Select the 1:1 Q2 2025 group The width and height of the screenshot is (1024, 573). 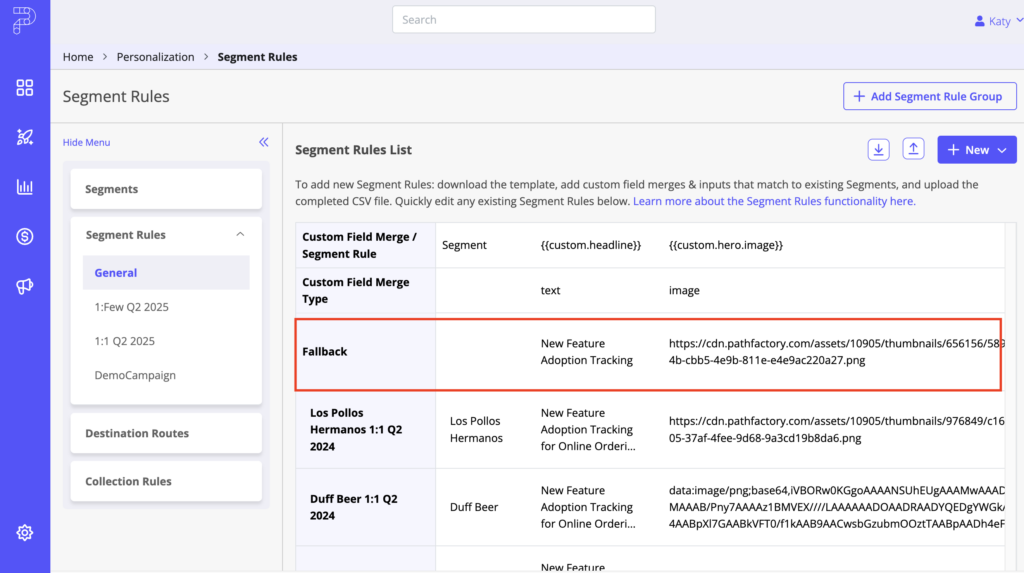click(124, 341)
